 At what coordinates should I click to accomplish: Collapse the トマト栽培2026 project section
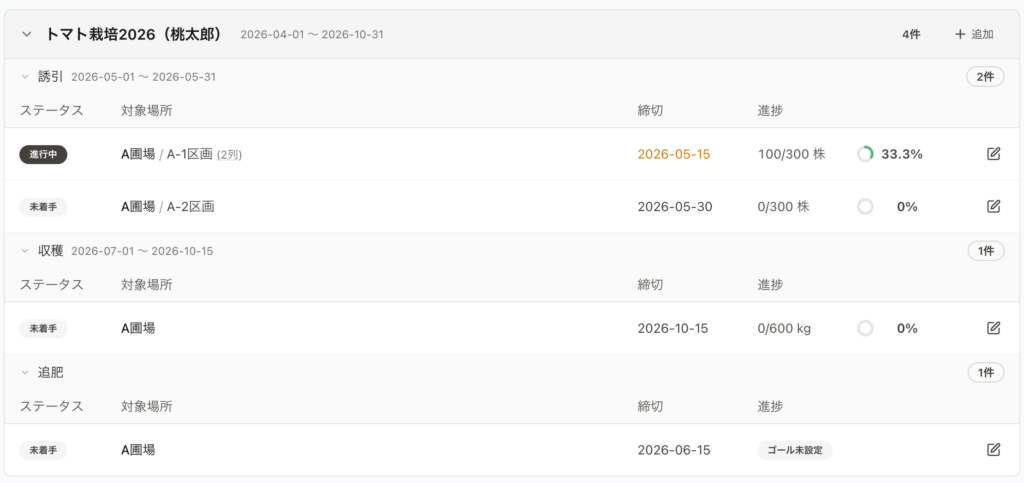(26, 34)
